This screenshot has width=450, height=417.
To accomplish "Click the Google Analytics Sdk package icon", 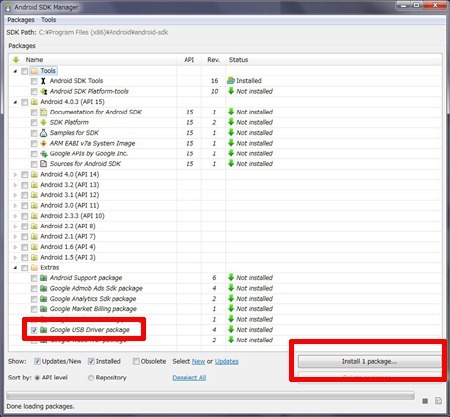I will [x=43, y=299].
